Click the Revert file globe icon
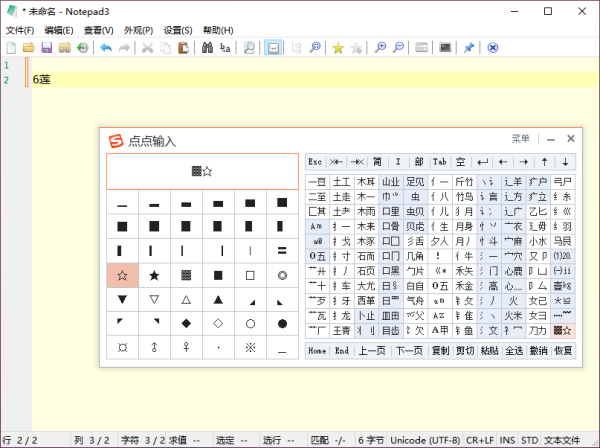 pyautogui.click(x=83, y=48)
